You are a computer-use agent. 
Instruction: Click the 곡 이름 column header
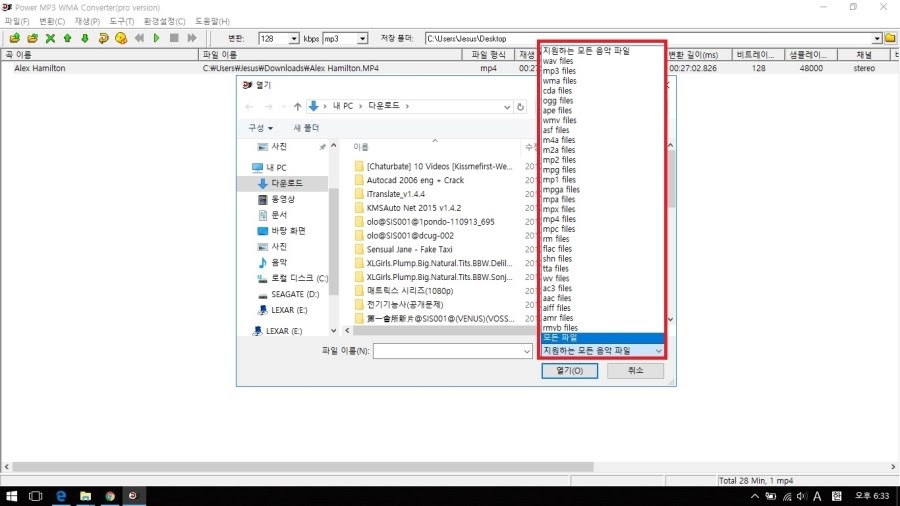(x=99, y=55)
